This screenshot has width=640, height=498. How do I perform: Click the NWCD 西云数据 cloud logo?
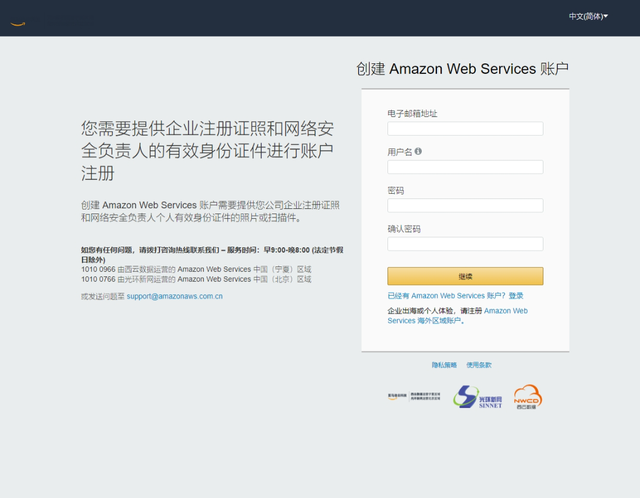(x=527, y=397)
